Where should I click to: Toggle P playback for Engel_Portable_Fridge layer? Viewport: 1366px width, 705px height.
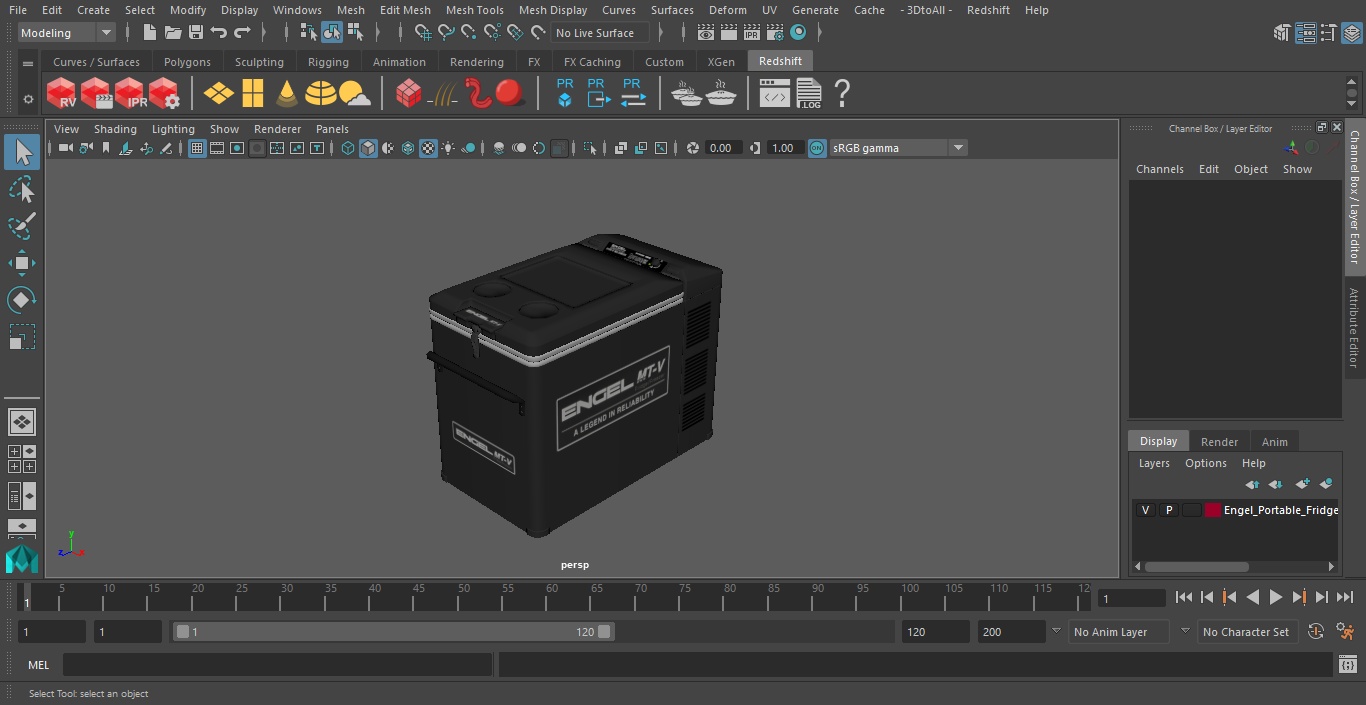[x=1168, y=510]
